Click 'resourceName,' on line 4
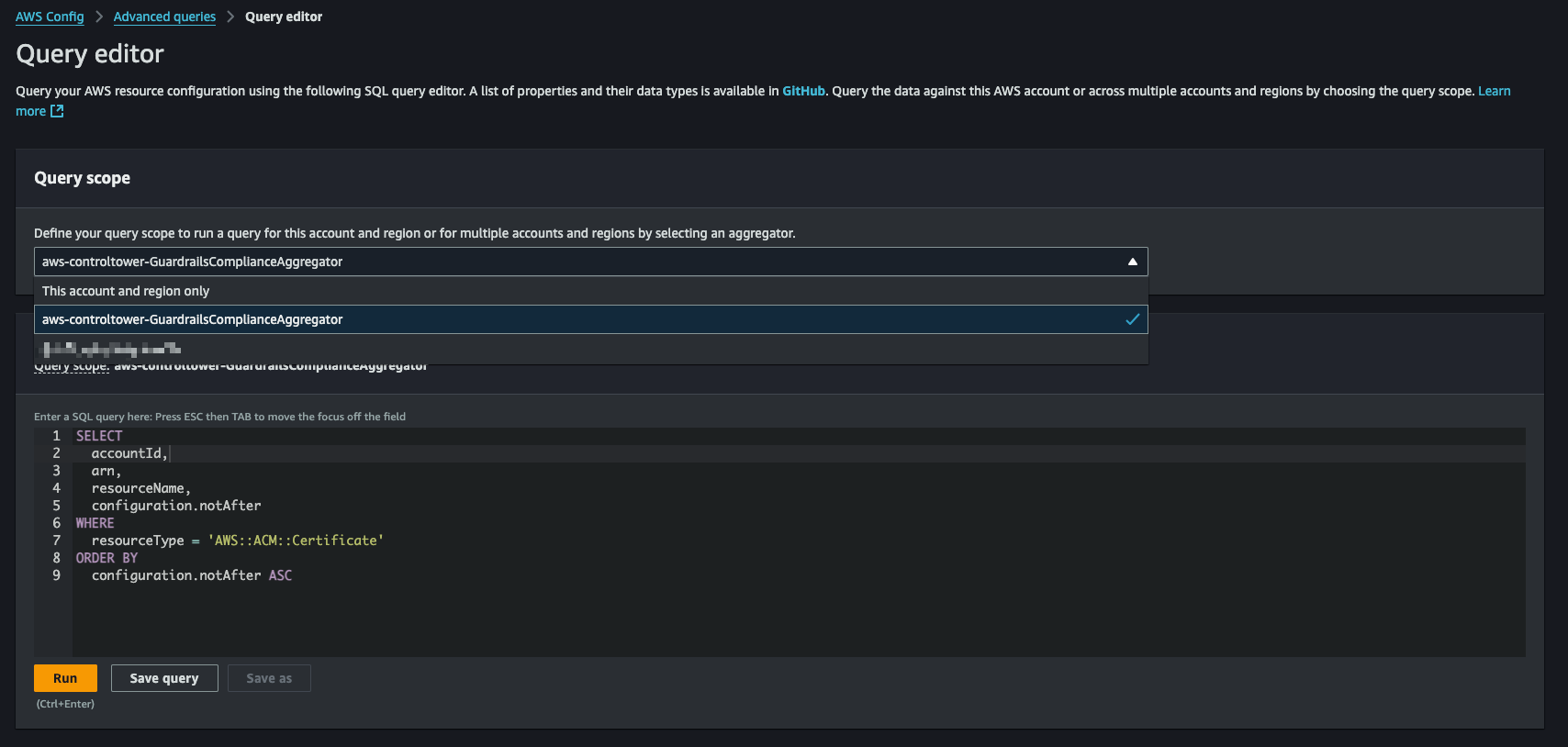This screenshot has height=747, width=1568. (141, 488)
